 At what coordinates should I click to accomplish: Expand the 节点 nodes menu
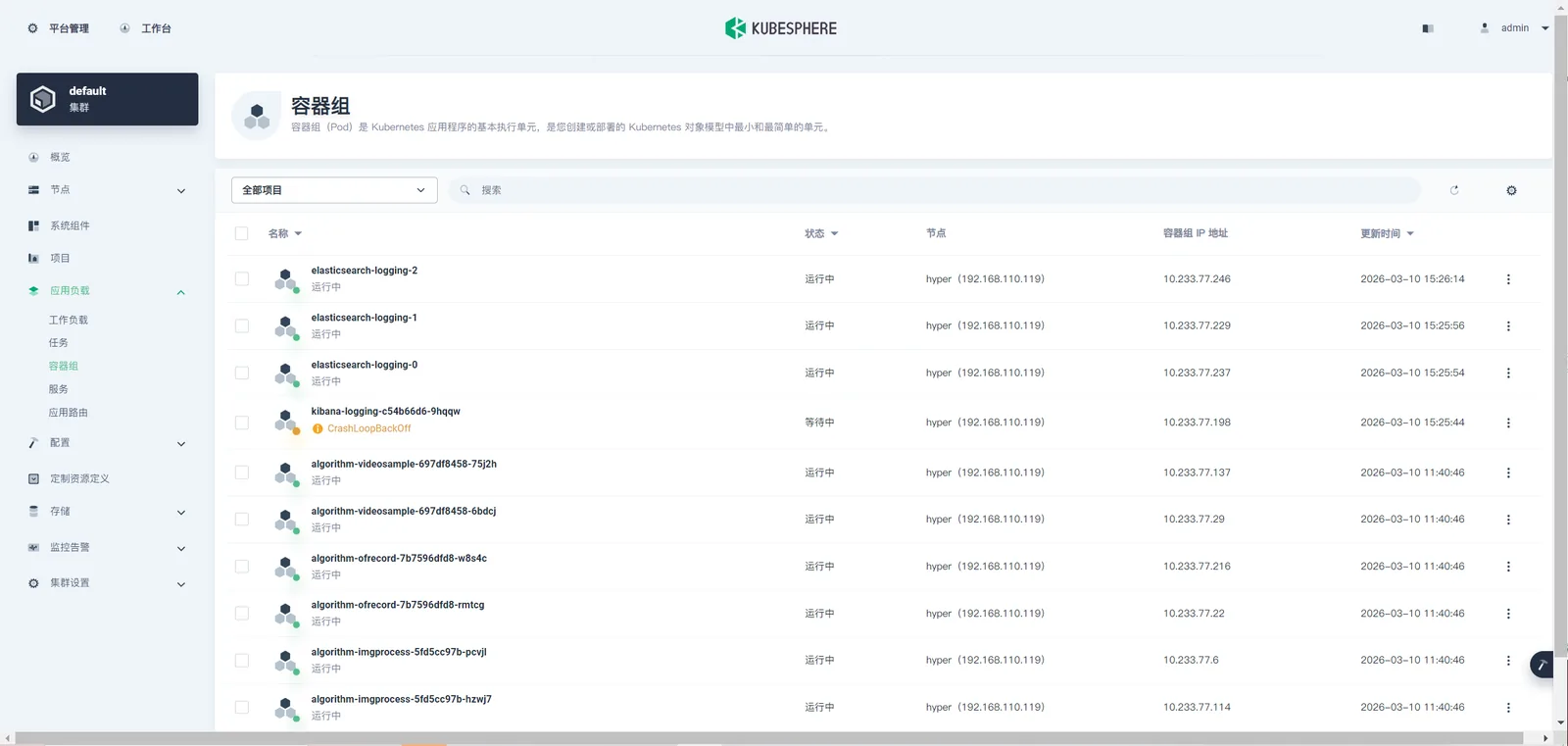pos(107,190)
